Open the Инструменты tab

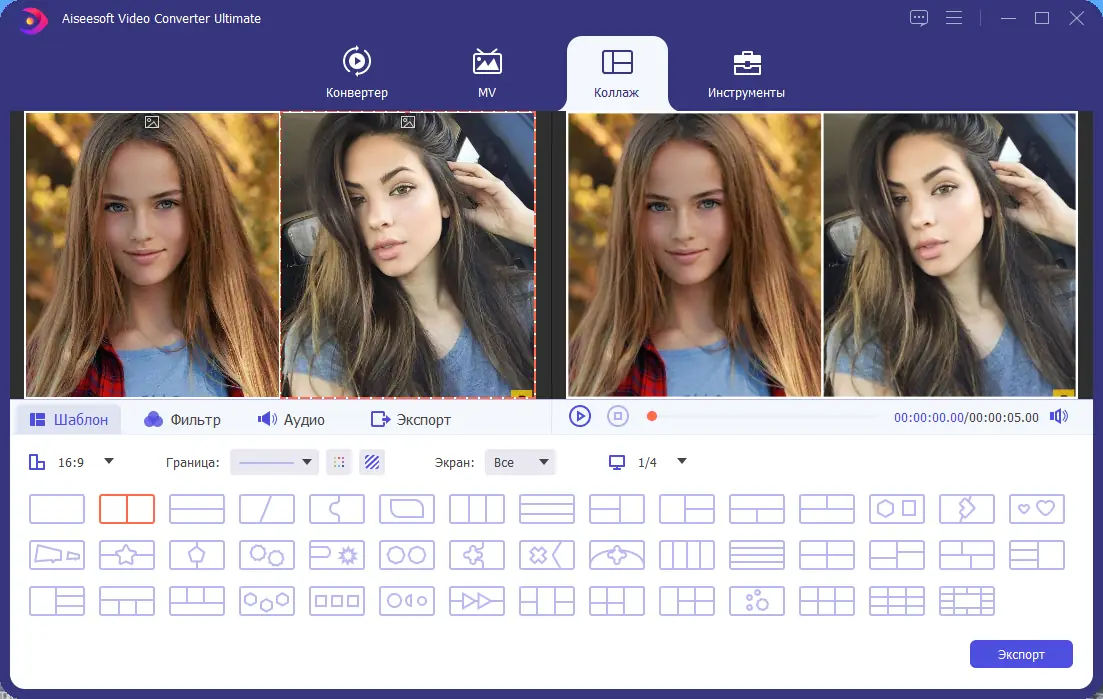(746, 73)
